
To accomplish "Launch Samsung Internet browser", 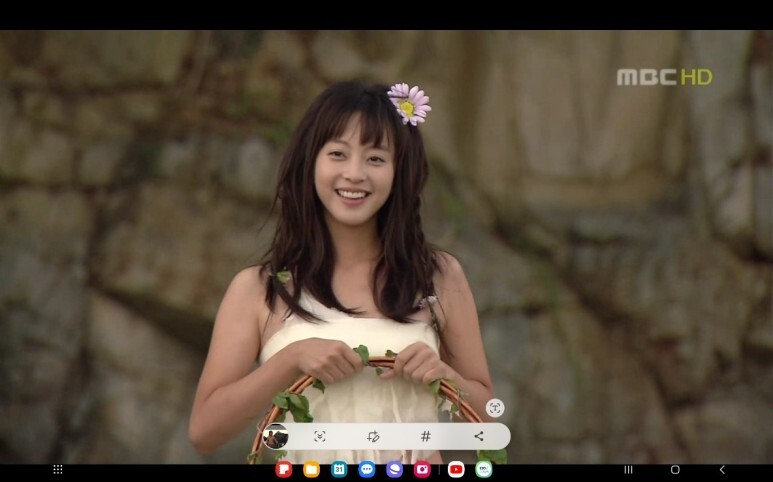I will (394, 470).
